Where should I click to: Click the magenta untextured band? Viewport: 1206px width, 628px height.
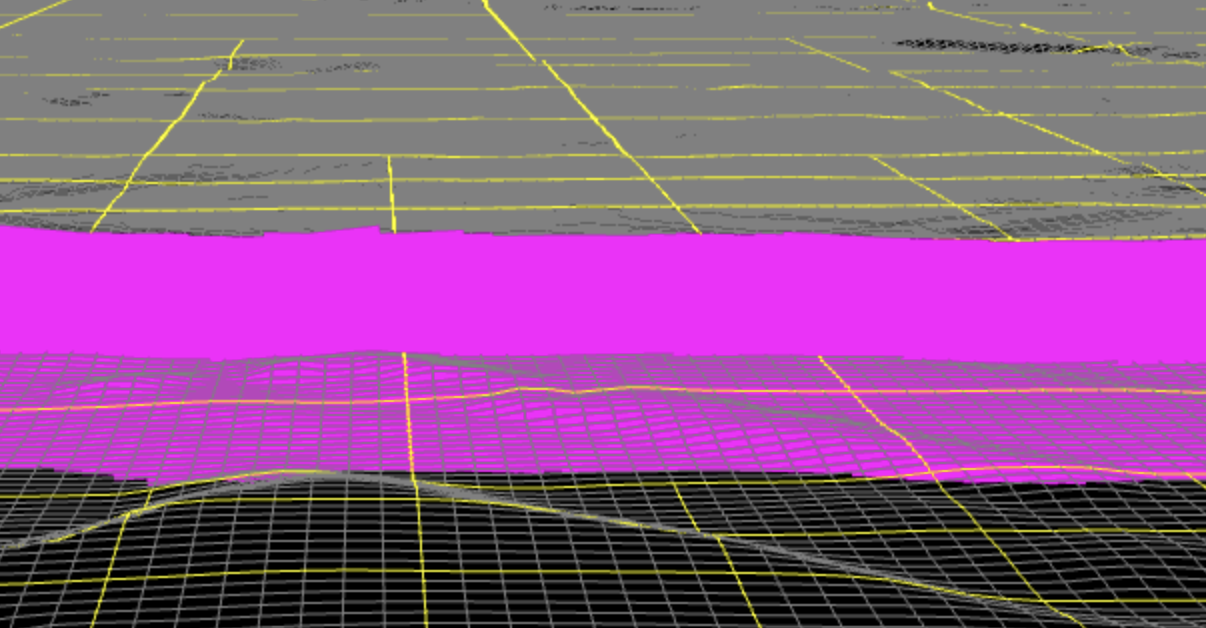coord(600,290)
